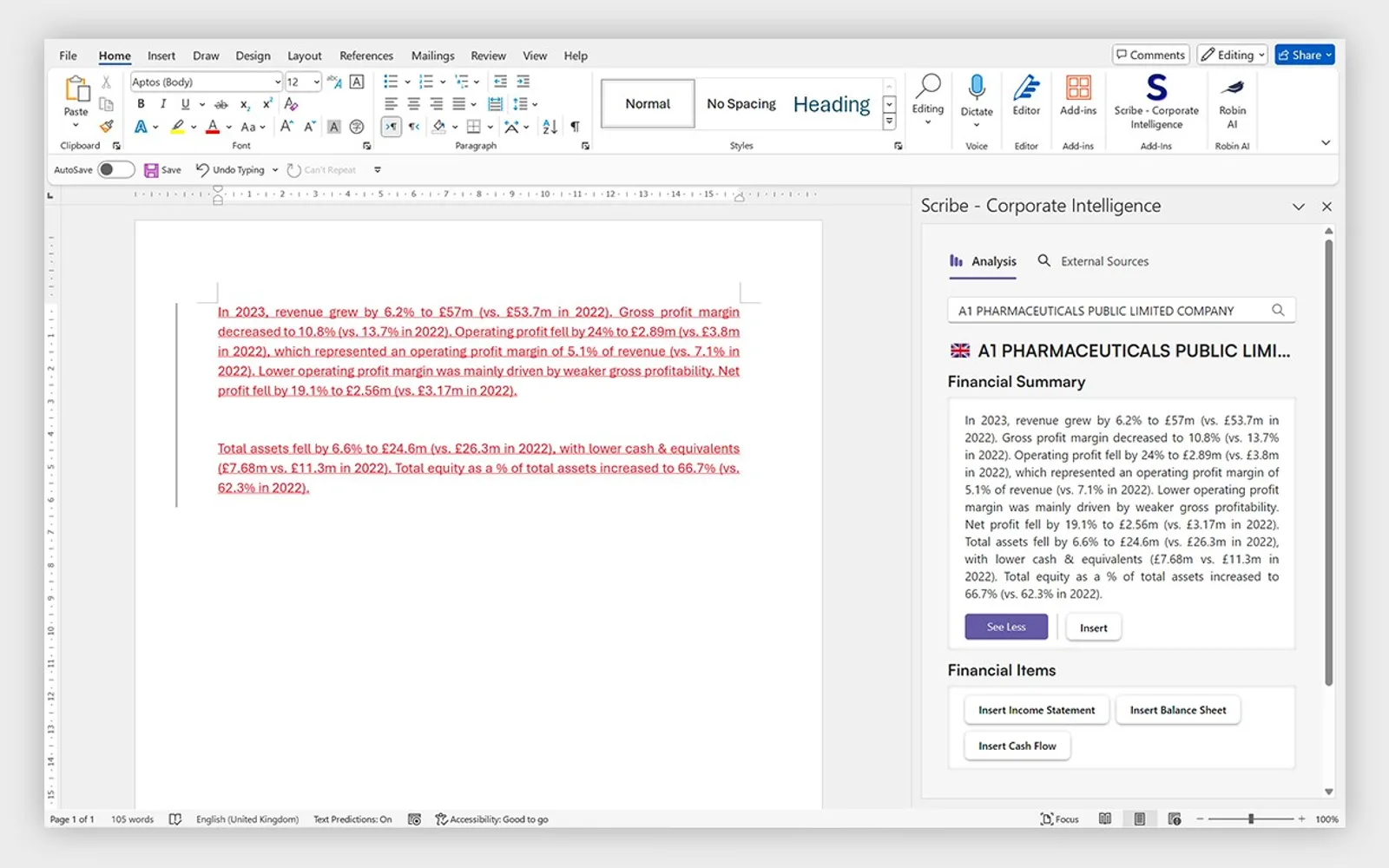Viewport: 1389px width, 868px height.
Task: Apply Subscript formatting
Action: coord(245,104)
